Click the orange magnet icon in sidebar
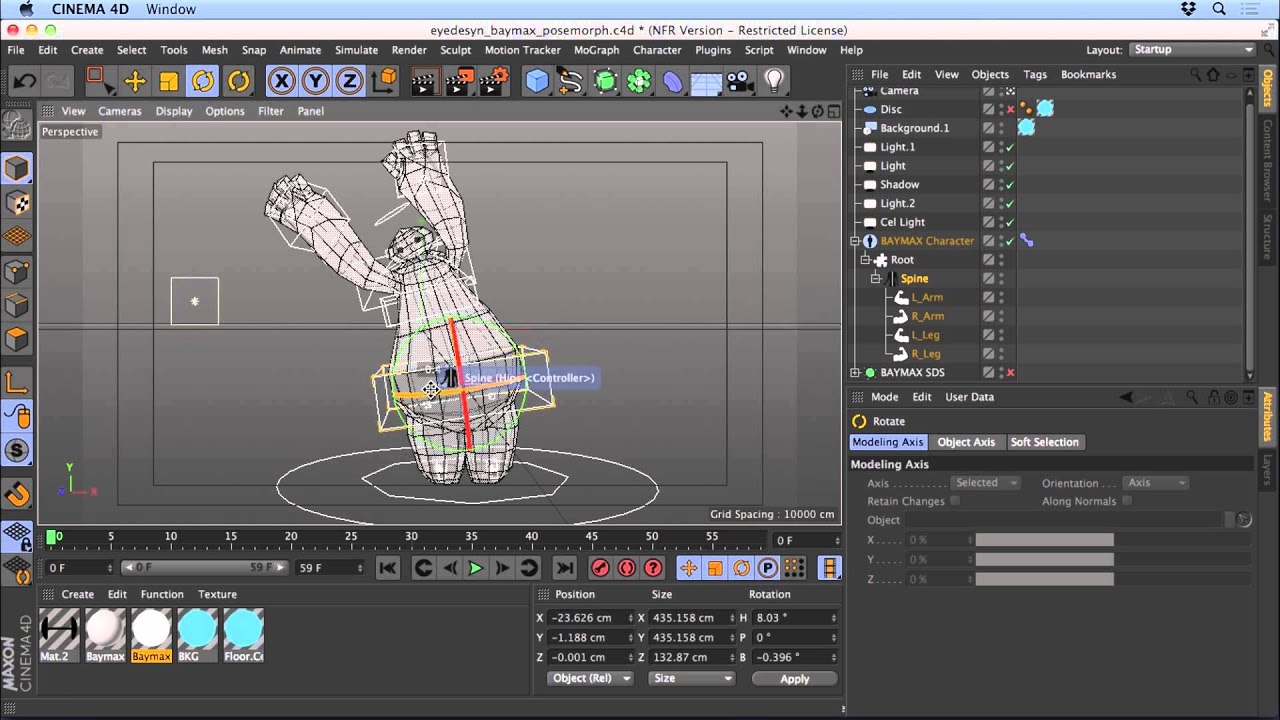 pos(17,493)
